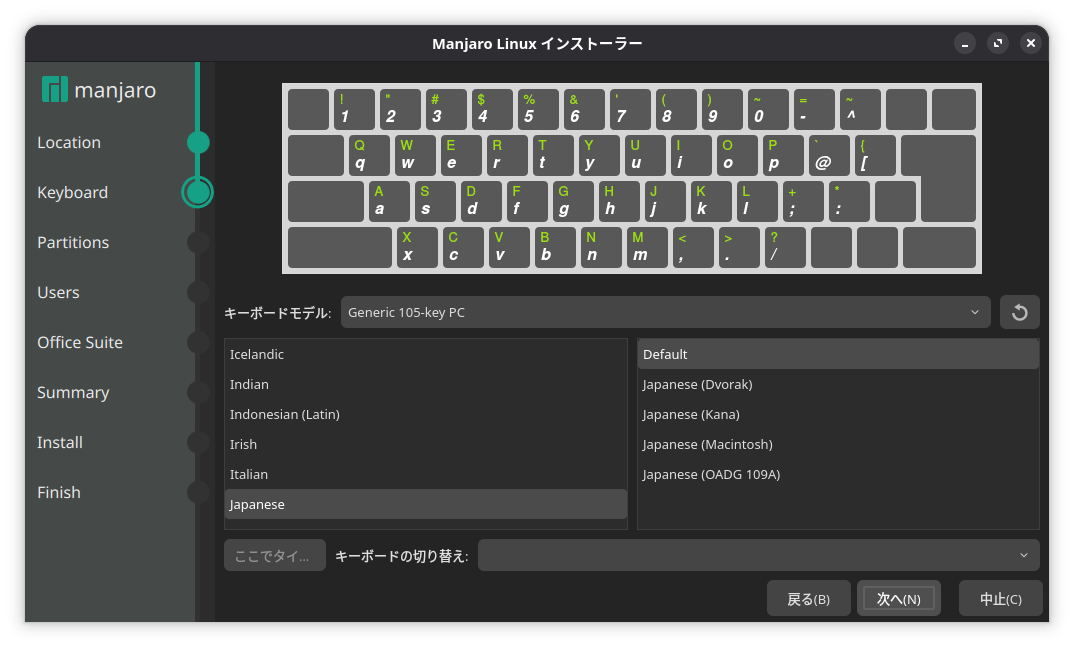
Task: Click the A key on keyboard preview
Action: (x=389, y=201)
